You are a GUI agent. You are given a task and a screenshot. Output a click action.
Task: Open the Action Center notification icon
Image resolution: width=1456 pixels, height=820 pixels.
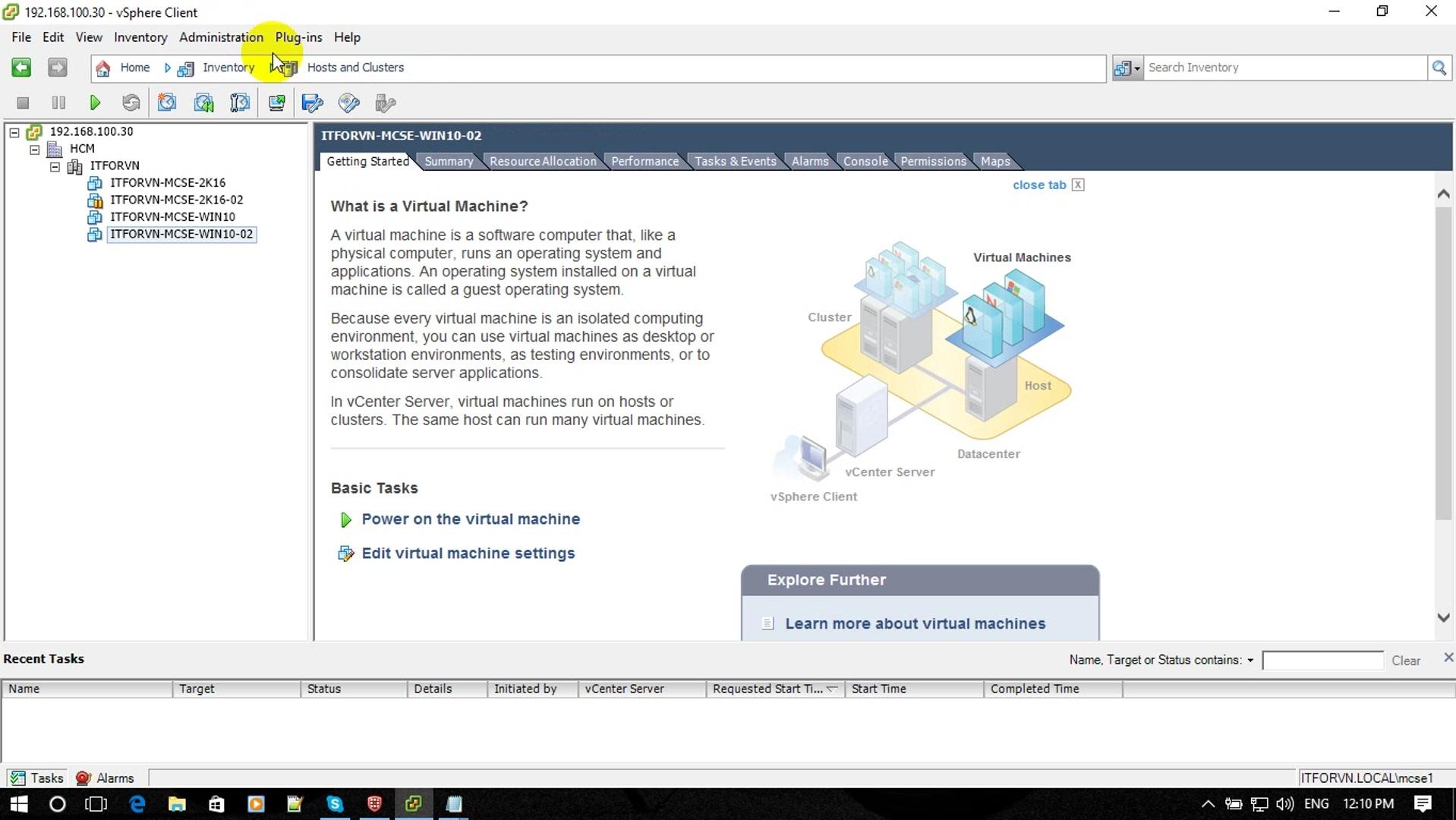click(x=1423, y=804)
